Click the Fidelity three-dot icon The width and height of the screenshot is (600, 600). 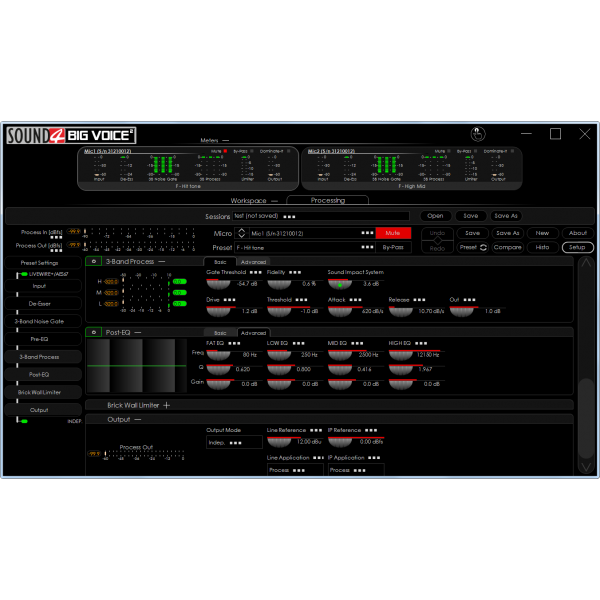point(295,272)
